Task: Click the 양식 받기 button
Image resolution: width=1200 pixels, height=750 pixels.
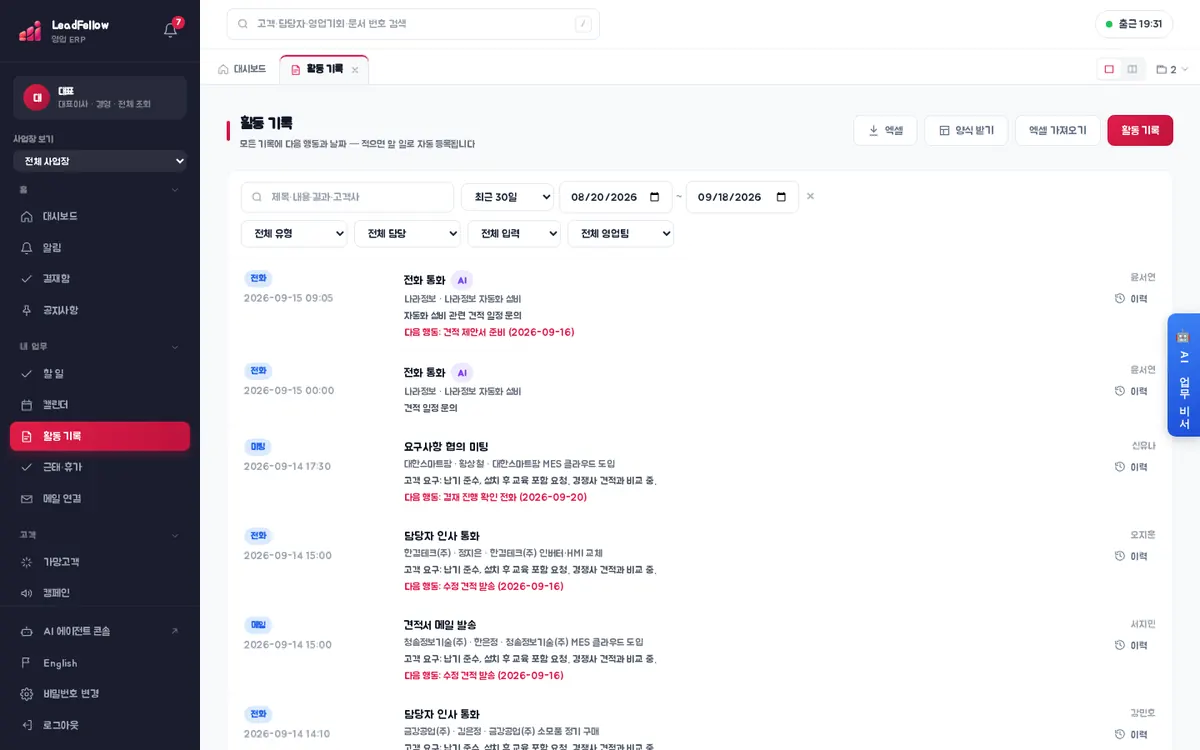Action: coord(966,130)
